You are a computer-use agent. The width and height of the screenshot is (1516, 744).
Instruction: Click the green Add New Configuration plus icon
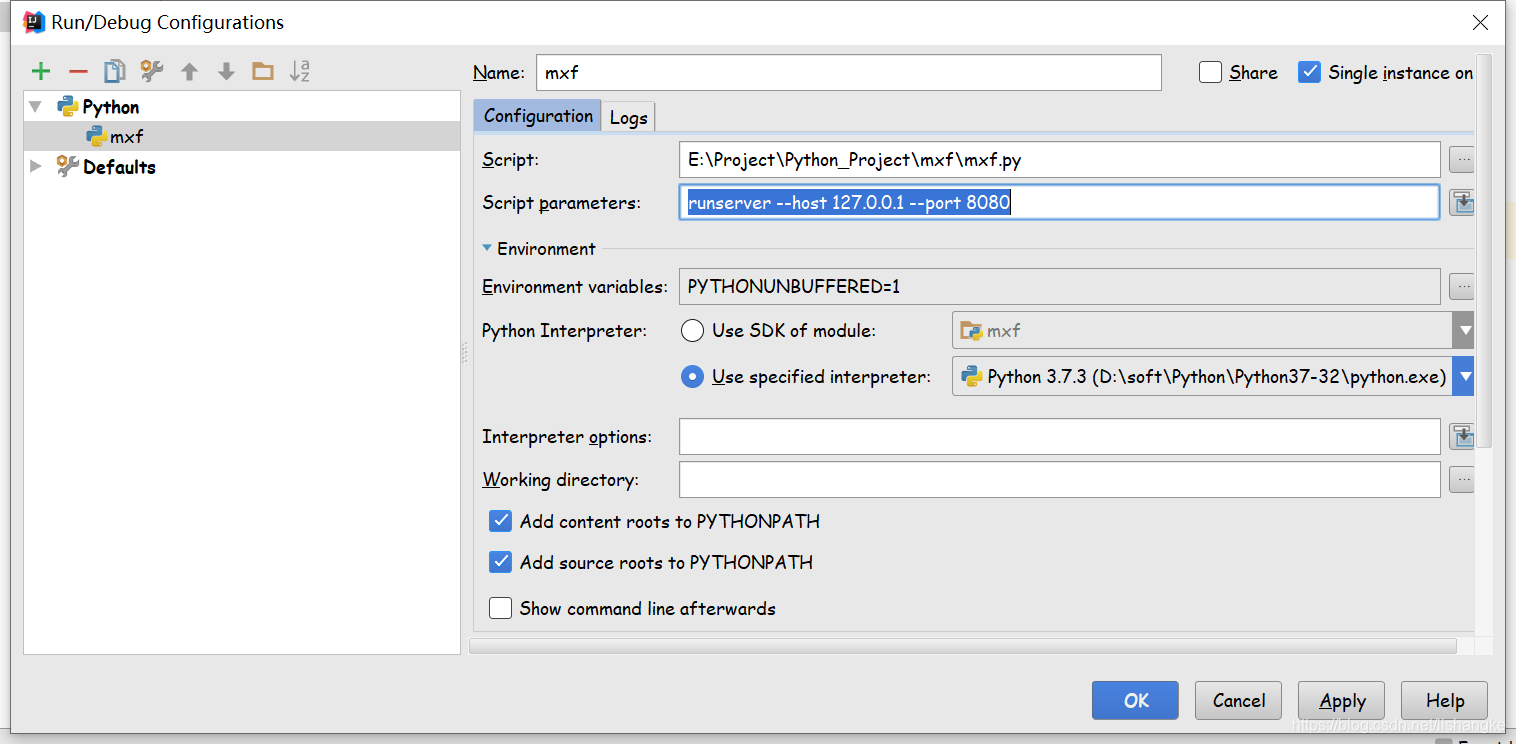click(x=41, y=71)
